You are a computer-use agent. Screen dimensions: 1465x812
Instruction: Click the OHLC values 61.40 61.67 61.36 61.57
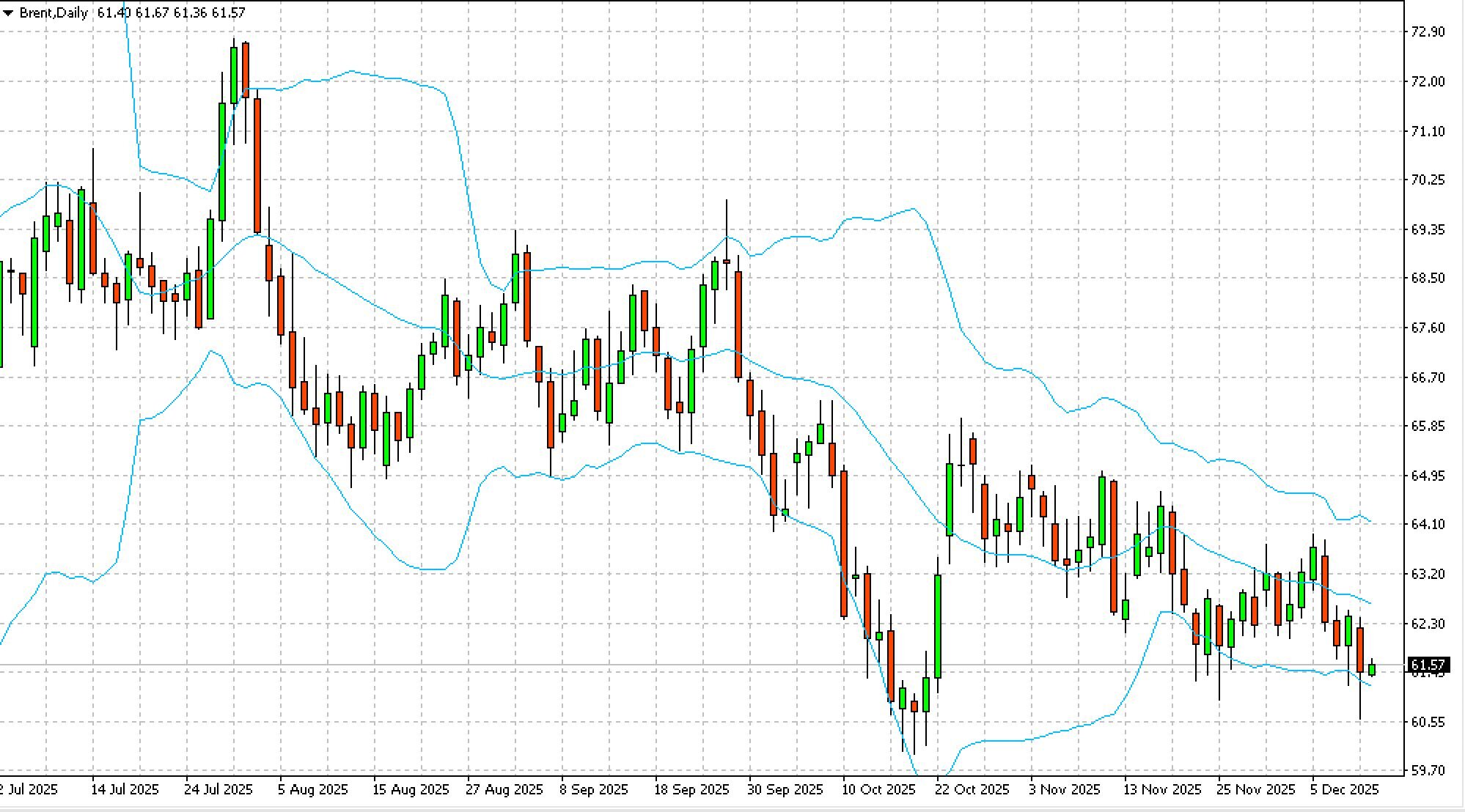point(171,12)
